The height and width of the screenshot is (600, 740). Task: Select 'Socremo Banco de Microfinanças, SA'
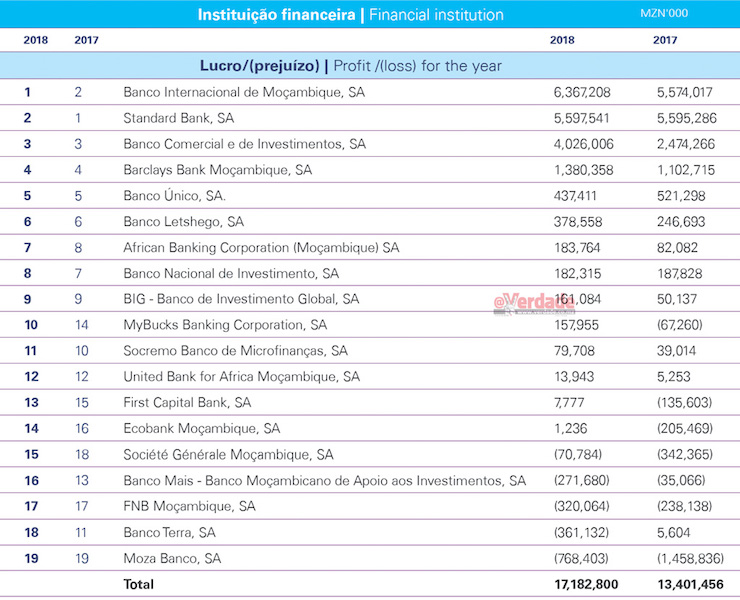click(x=235, y=351)
